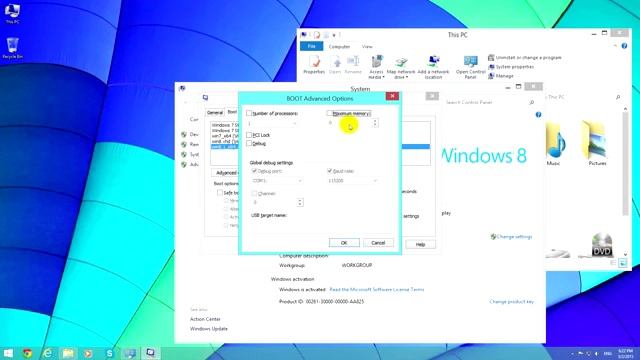Click the System protection shield icon in sidebar
Screen dimensions: 640x360
coord(184,154)
